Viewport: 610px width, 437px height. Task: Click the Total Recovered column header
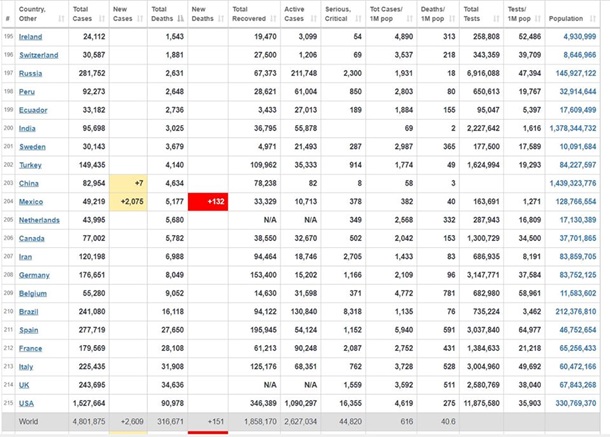coord(252,13)
